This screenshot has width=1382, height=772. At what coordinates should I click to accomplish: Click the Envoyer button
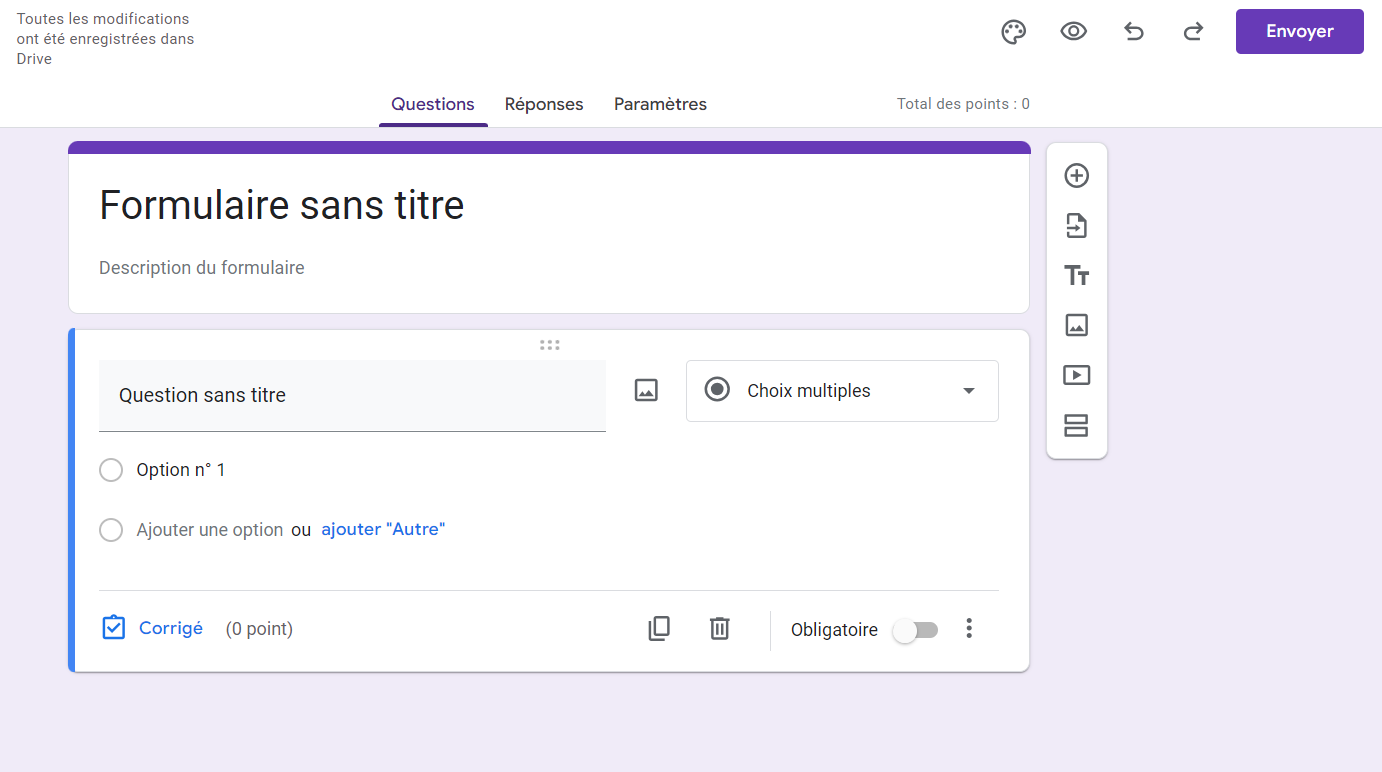(x=1300, y=32)
